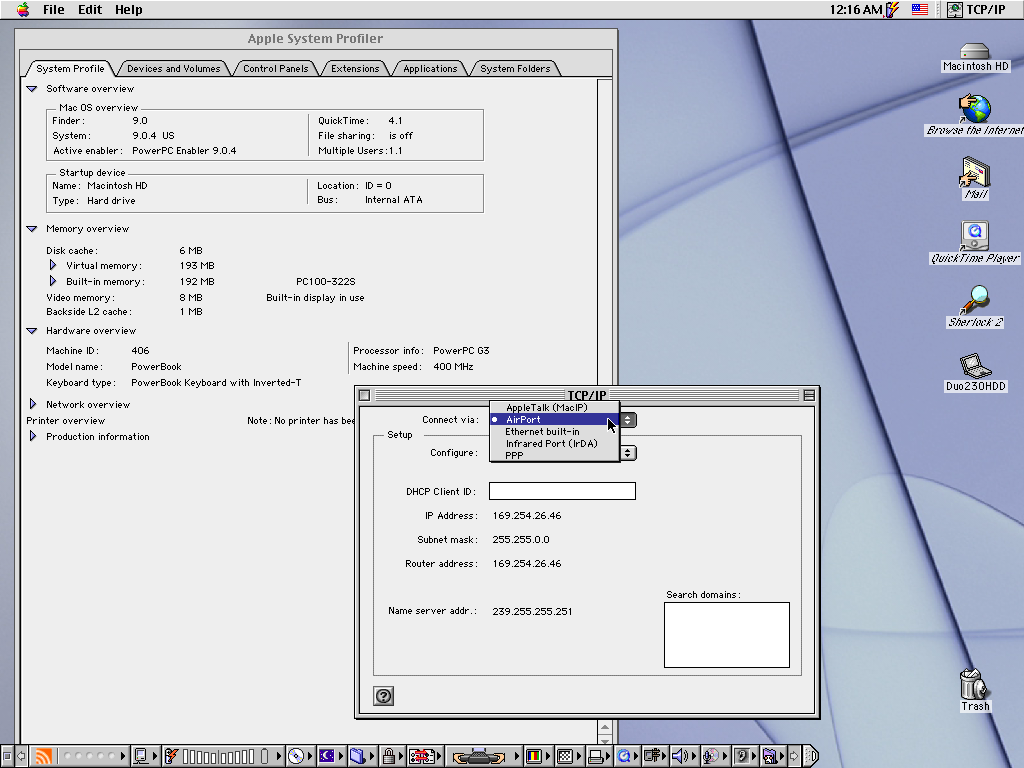Screen dimensions: 1024x768
Task: Switch to the Extensions tab
Action: [355, 69]
